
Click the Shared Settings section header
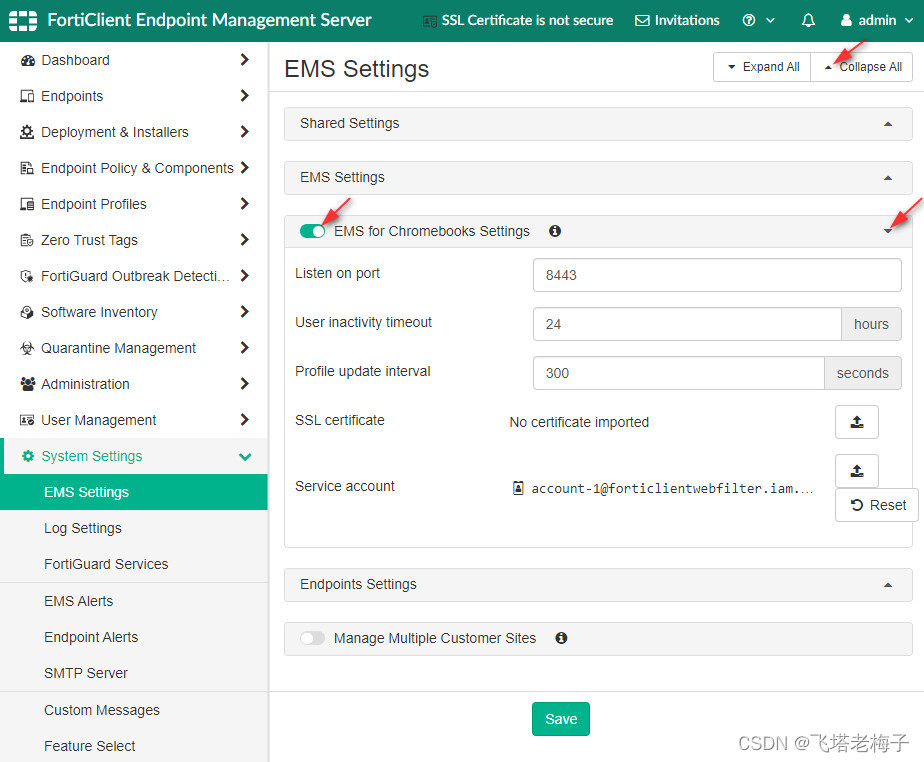598,124
